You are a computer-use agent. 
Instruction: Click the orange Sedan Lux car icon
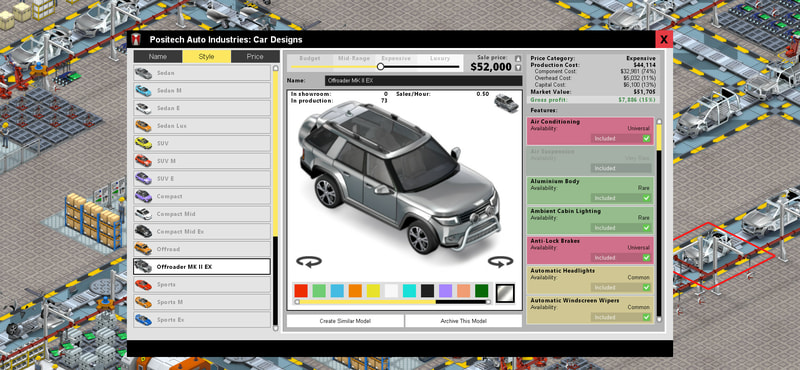click(x=143, y=126)
